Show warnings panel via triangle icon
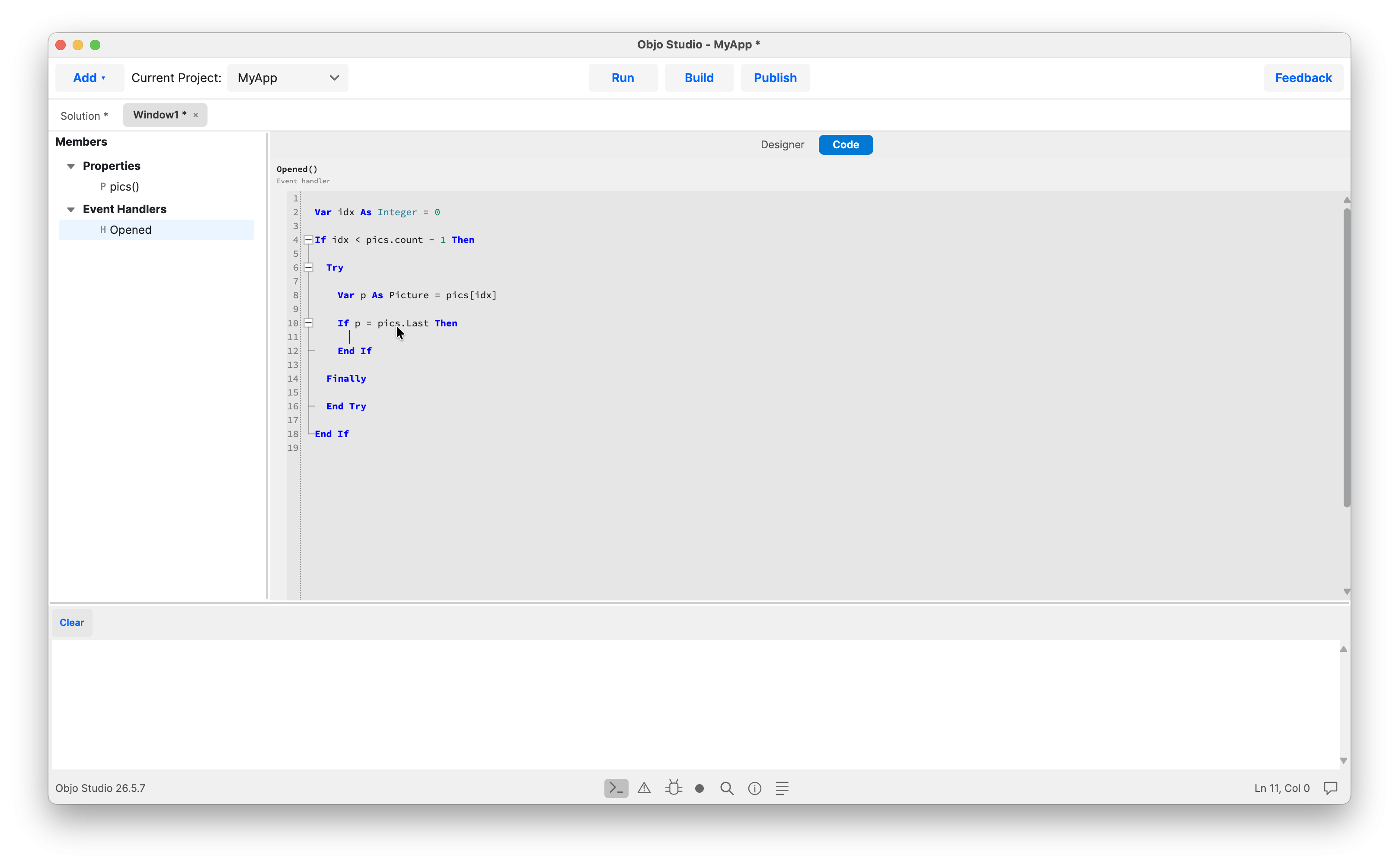This screenshot has width=1399, height=868. [x=644, y=788]
